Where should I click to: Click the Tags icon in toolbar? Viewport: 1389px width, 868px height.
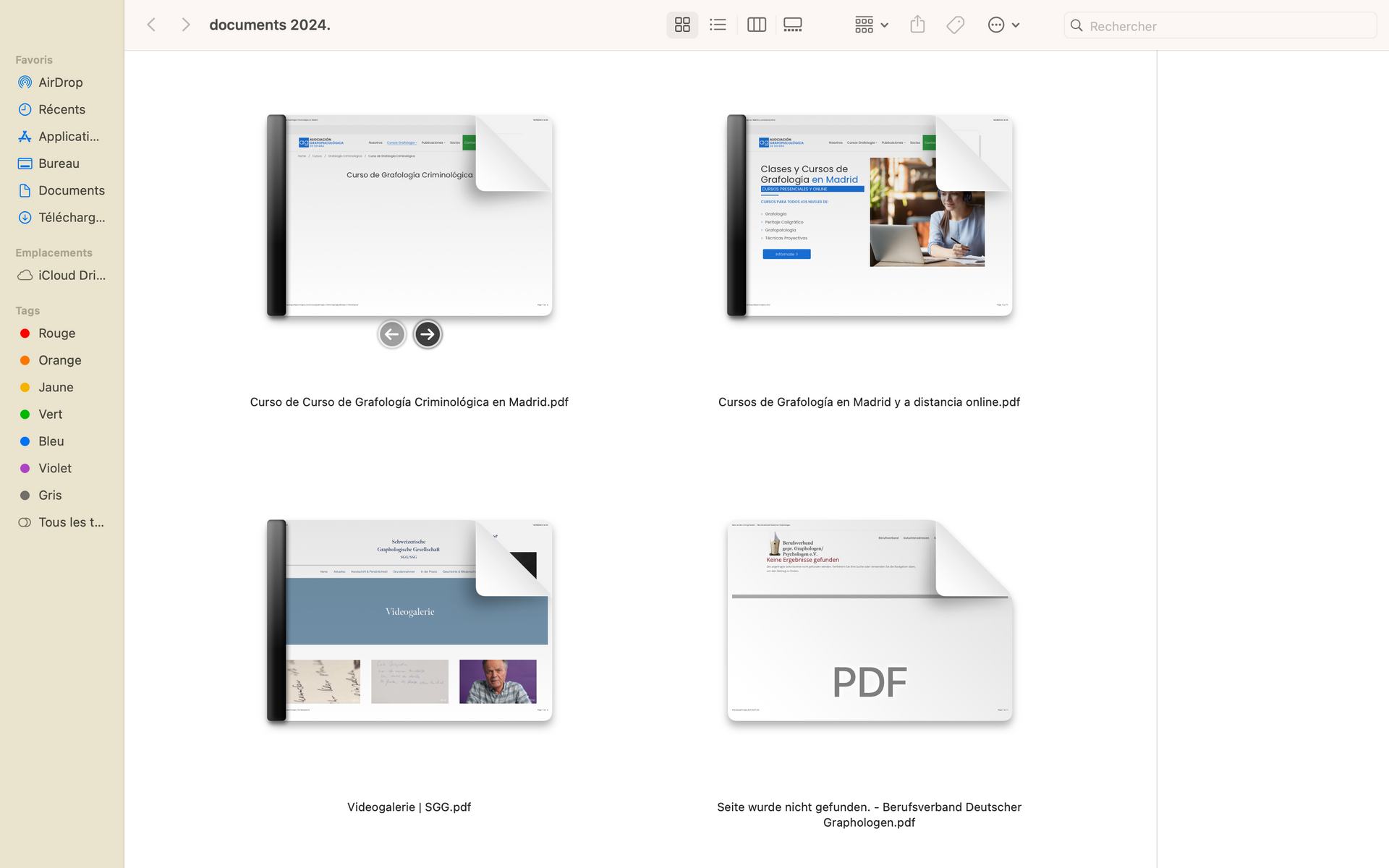955,25
